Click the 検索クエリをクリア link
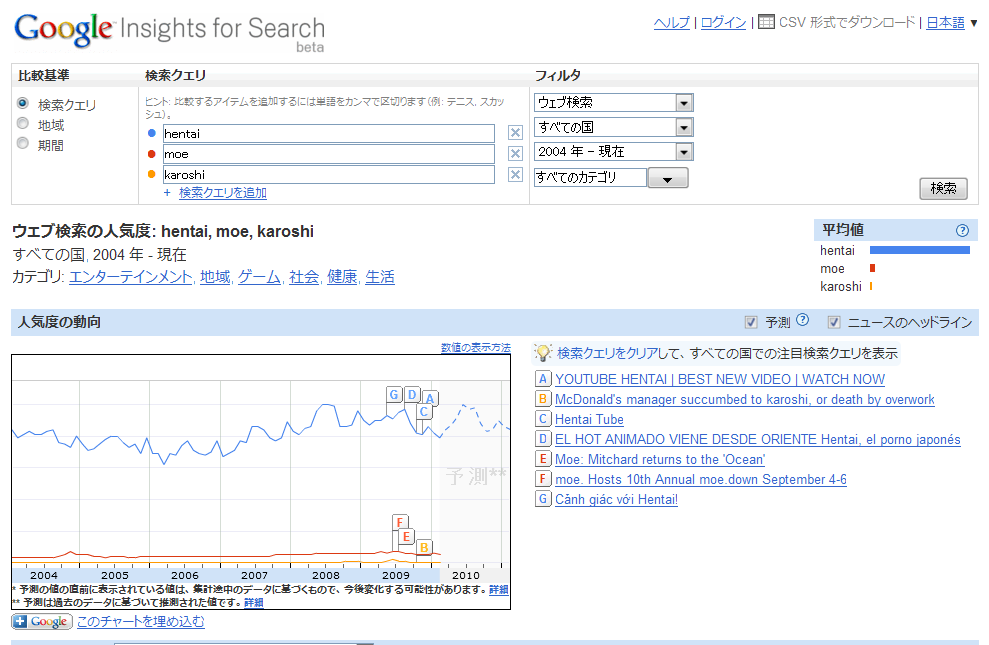 click(x=607, y=353)
